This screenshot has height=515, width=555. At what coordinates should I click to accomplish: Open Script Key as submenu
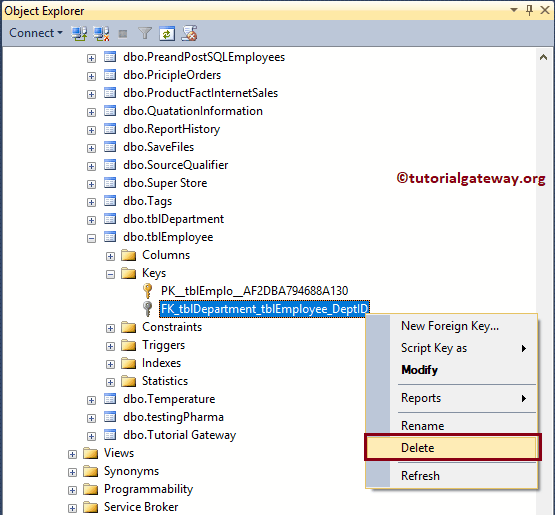point(452,348)
